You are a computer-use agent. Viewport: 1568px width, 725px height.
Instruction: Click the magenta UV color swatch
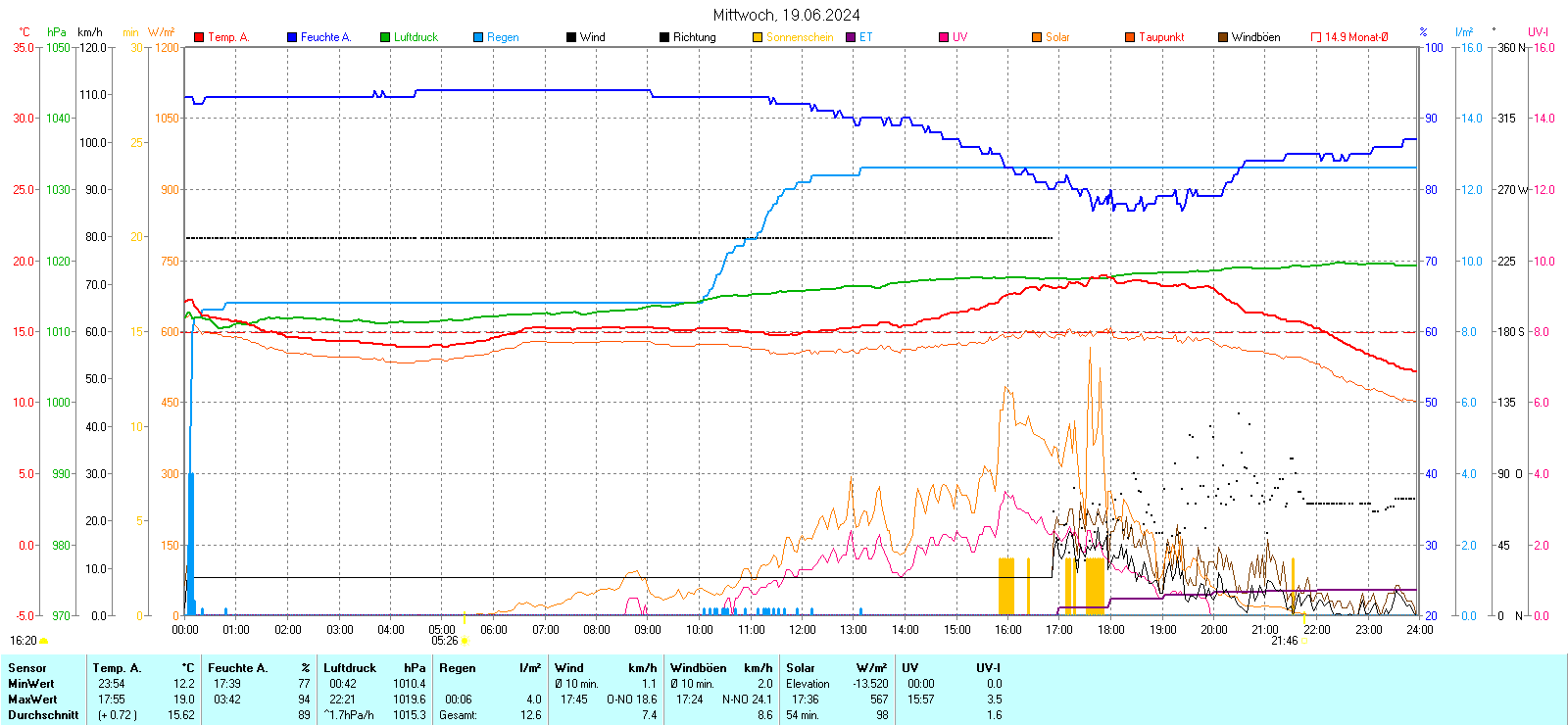pos(944,37)
